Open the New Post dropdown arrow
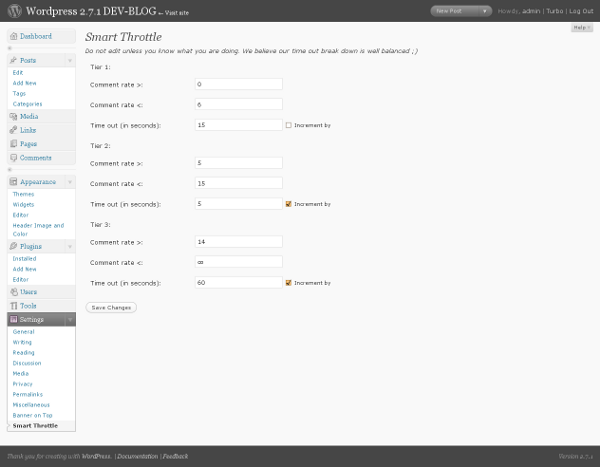The height and width of the screenshot is (467, 600). 485,11
